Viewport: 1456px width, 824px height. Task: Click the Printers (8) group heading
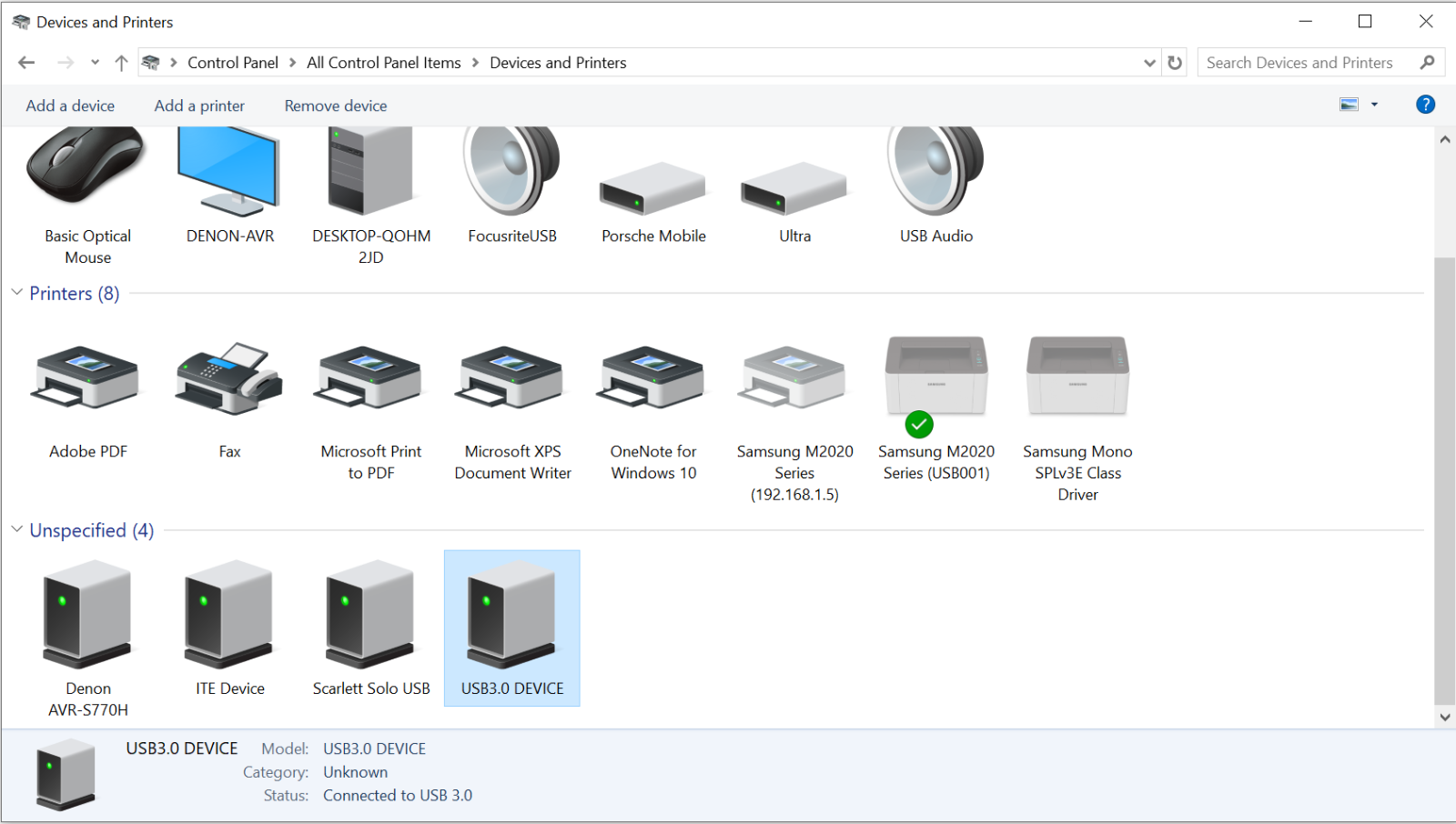(x=75, y=293)
